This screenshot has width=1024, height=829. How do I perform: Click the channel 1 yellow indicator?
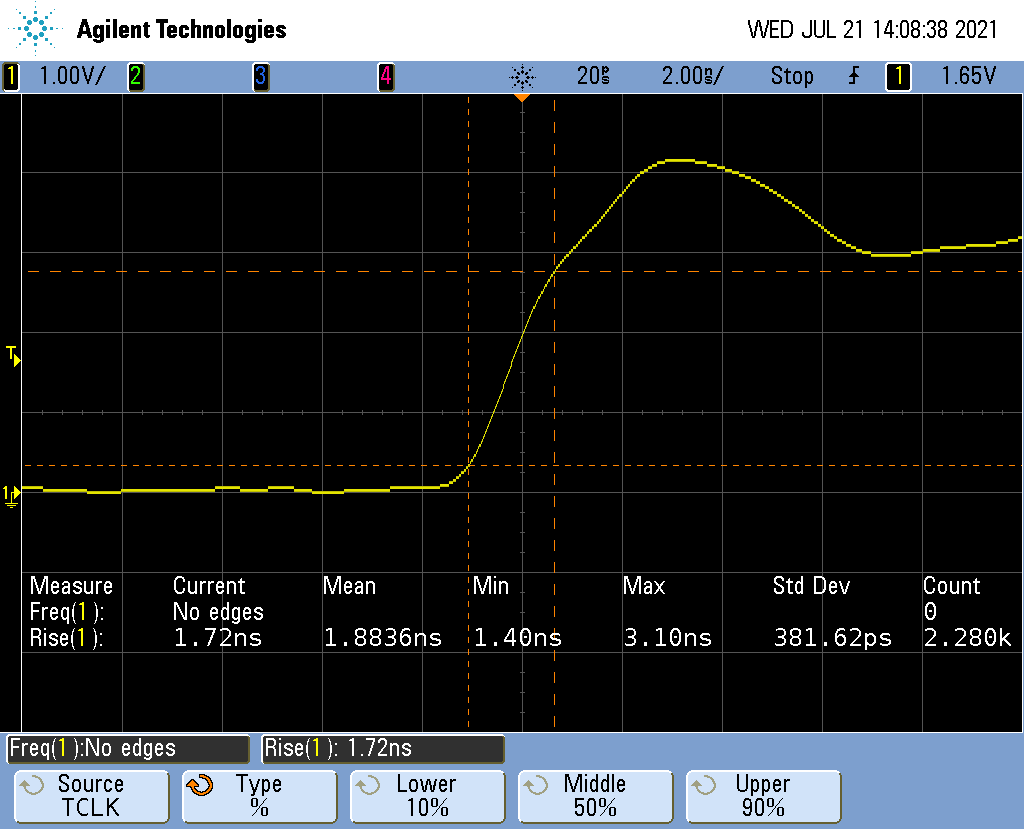tap(12, 76)
